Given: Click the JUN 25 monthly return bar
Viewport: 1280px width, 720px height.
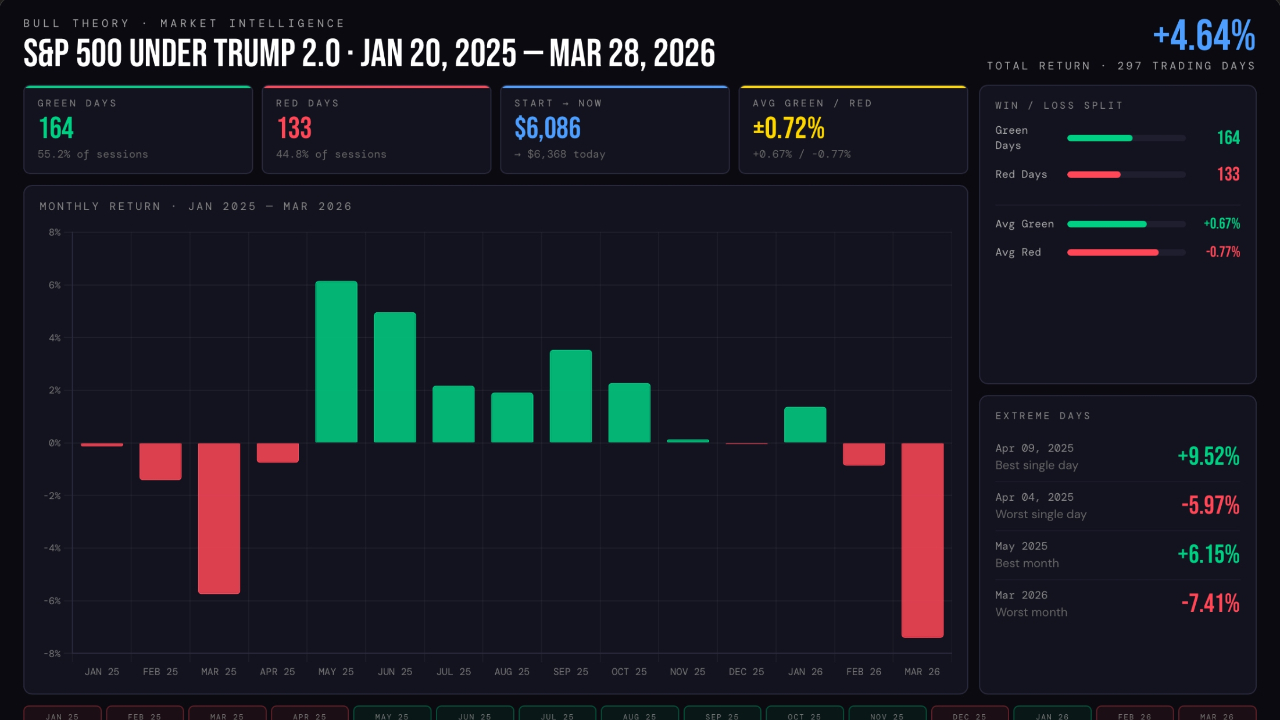Looking at the screenshot, I should [395, 377].
